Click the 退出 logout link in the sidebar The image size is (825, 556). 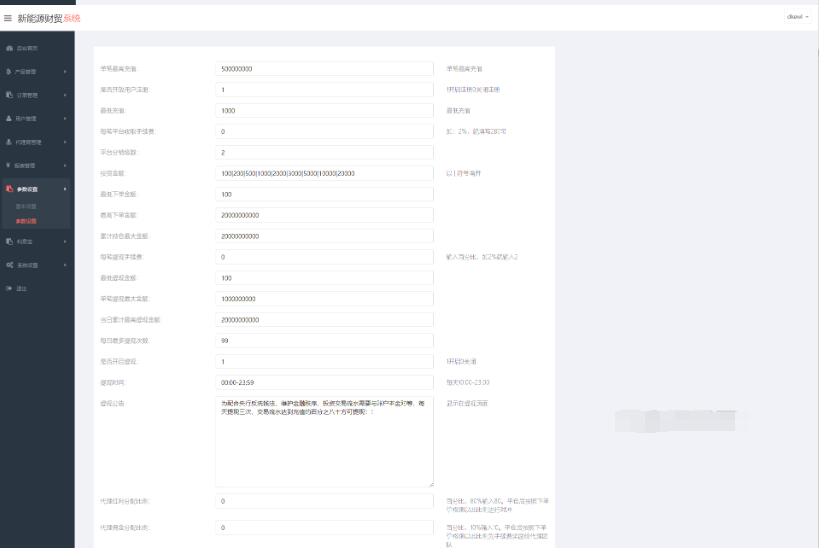coord(21,290)
